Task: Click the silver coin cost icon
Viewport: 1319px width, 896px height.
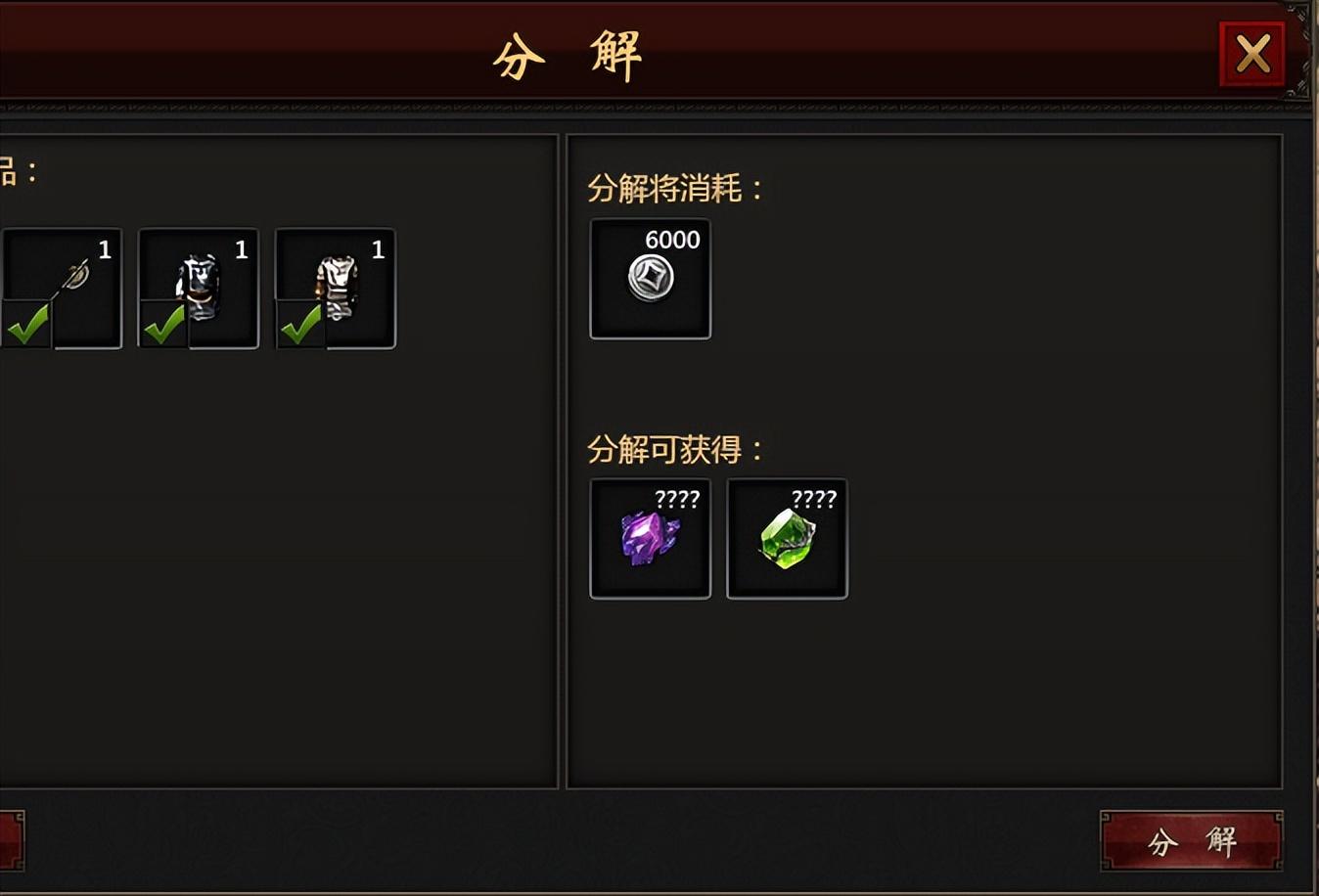Action: click(651, 278)
